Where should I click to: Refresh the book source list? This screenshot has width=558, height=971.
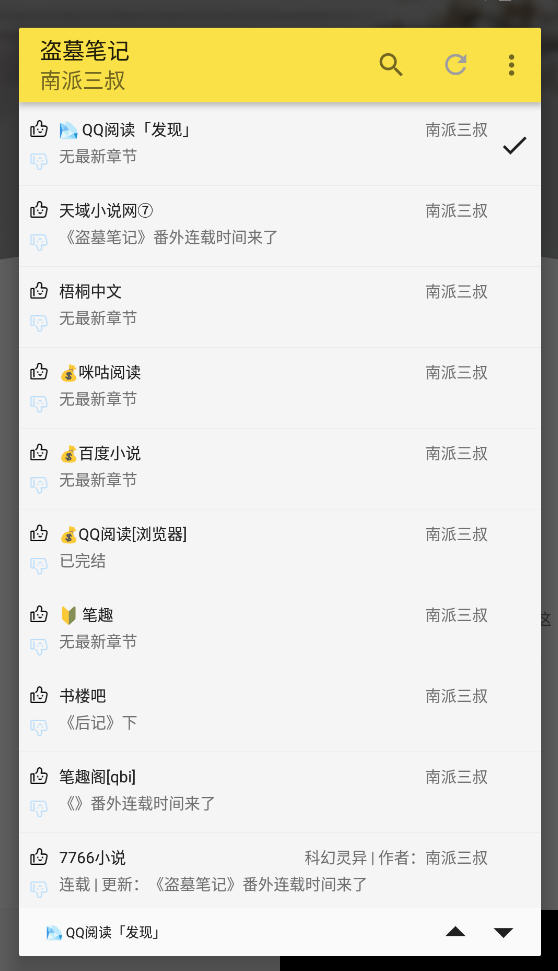pyautogui.click(x=456, y=64)
